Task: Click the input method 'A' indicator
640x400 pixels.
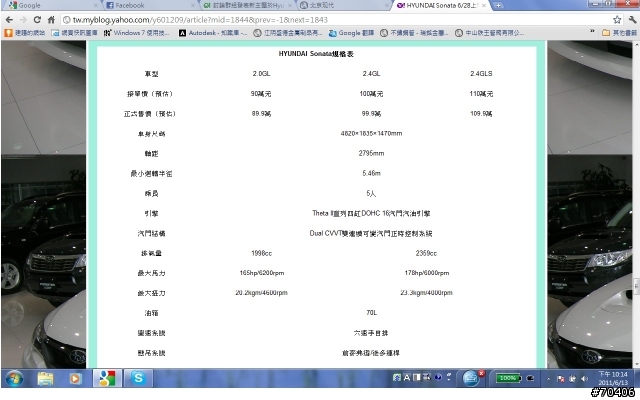Action: pyautogui.click(x=407, y=378)
